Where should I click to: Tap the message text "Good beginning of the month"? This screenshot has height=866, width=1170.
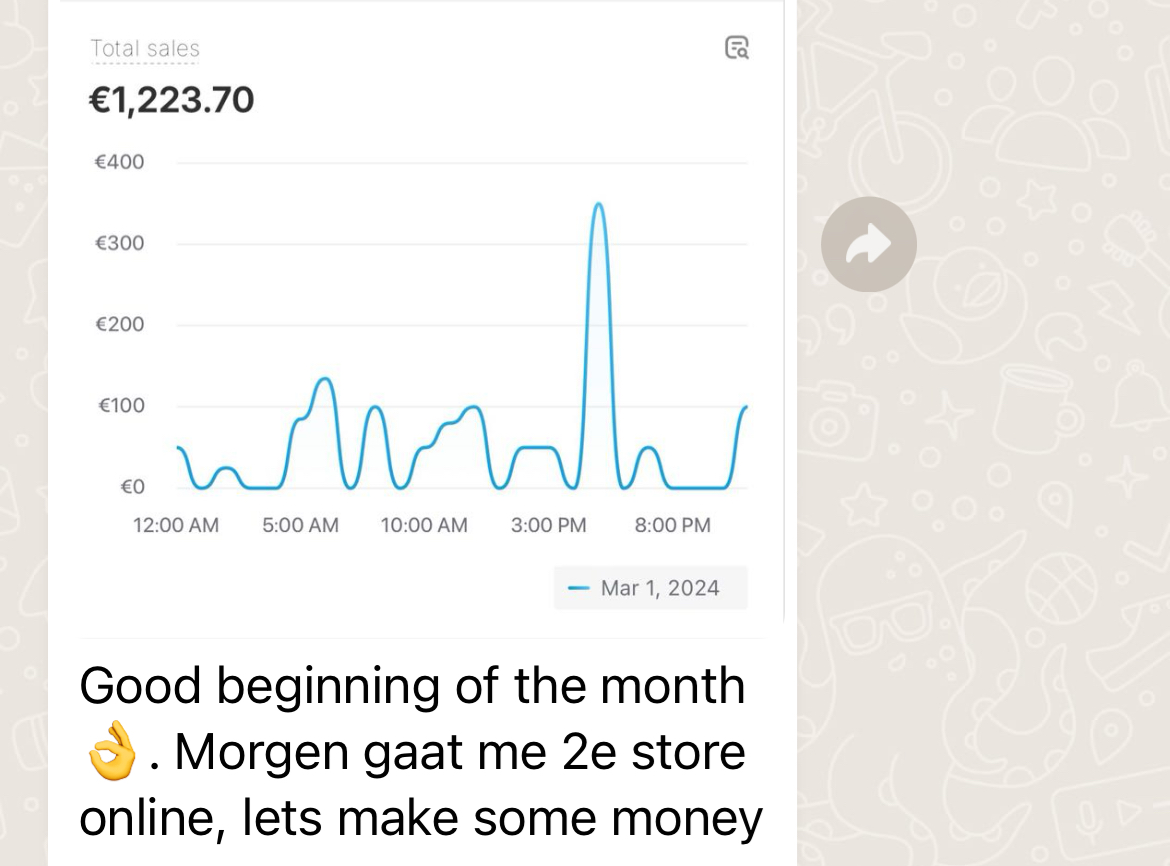[412, 686]
